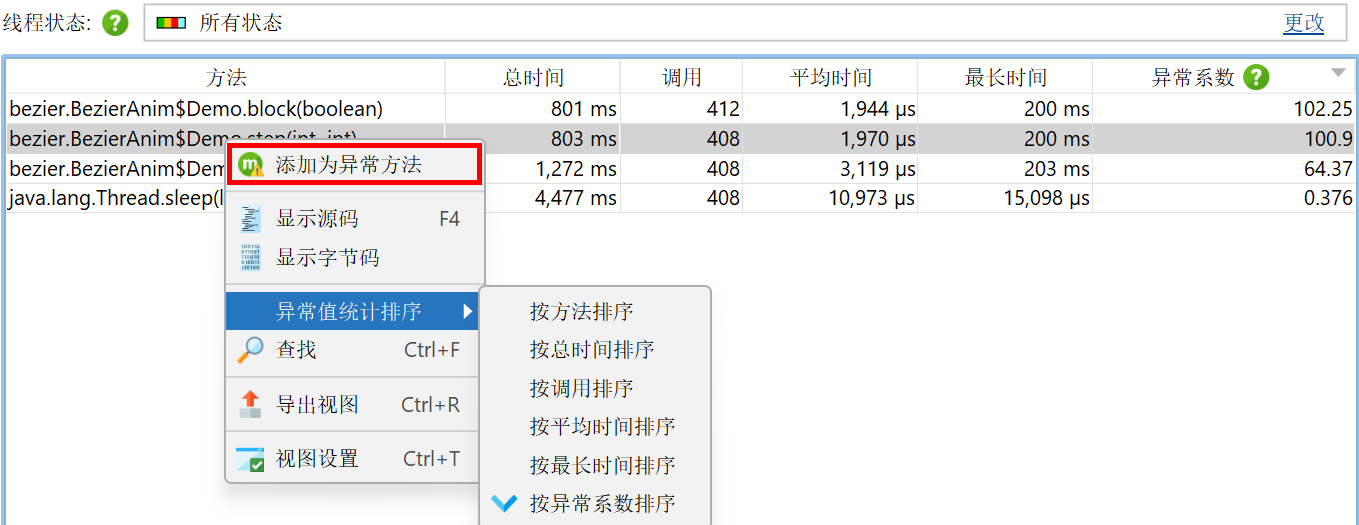
Task: Click the 203 ms maximum time cell
Action: [1006, 169]
